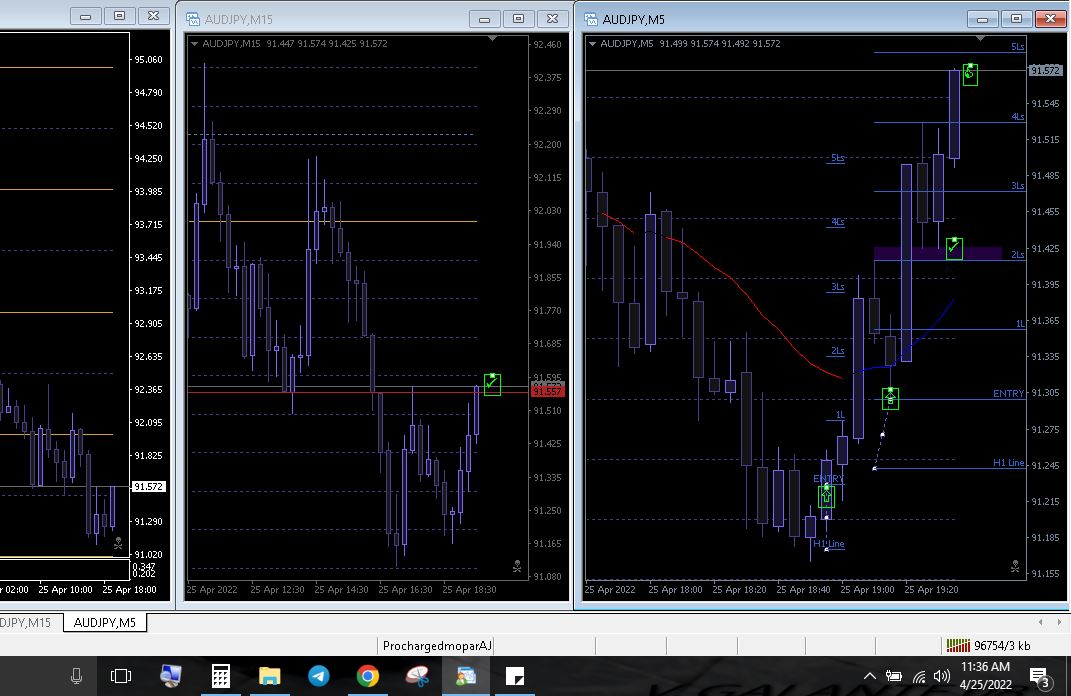Click the lower H1 Line label
This screenshot has width=1071, height=696.
coord(829,544)
